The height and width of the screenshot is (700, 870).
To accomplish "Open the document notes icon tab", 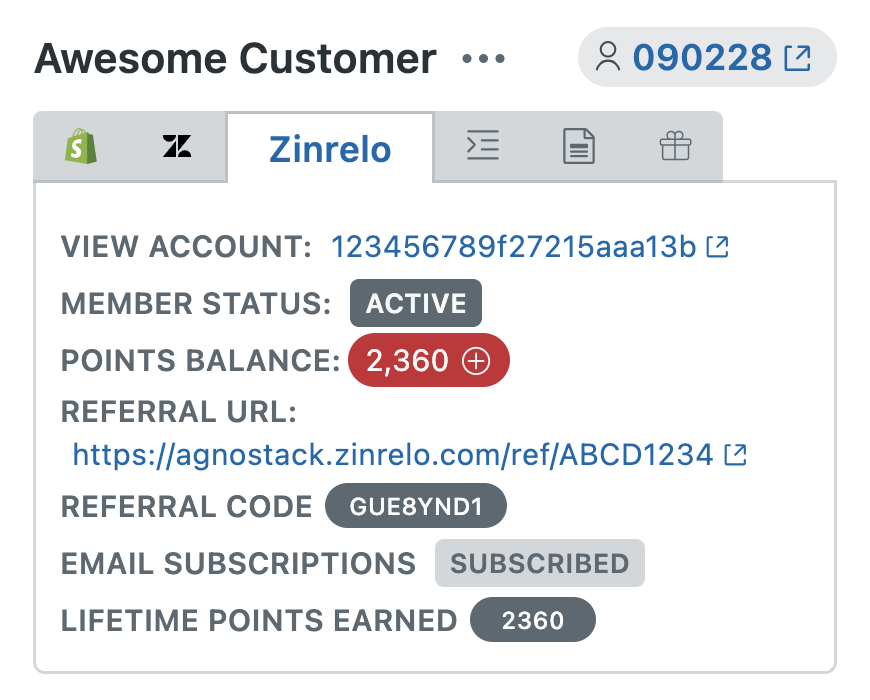I will pyautogui.click(x=578, y=146).
